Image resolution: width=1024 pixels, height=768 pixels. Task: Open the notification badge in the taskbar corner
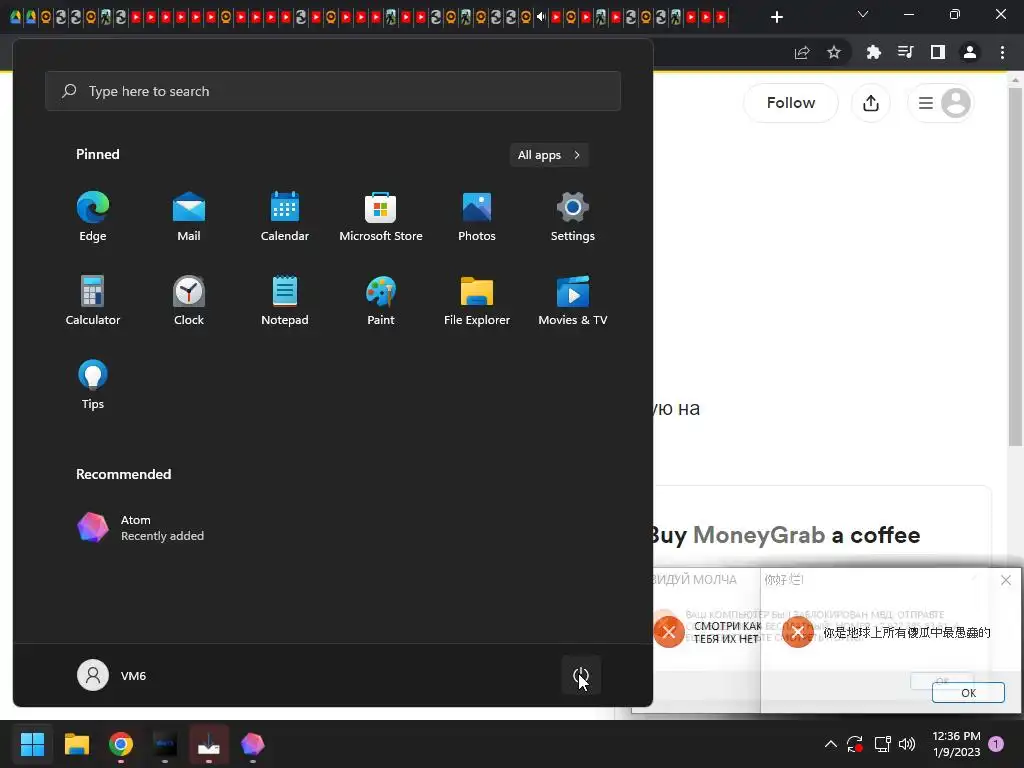click(x=996, y=744)
